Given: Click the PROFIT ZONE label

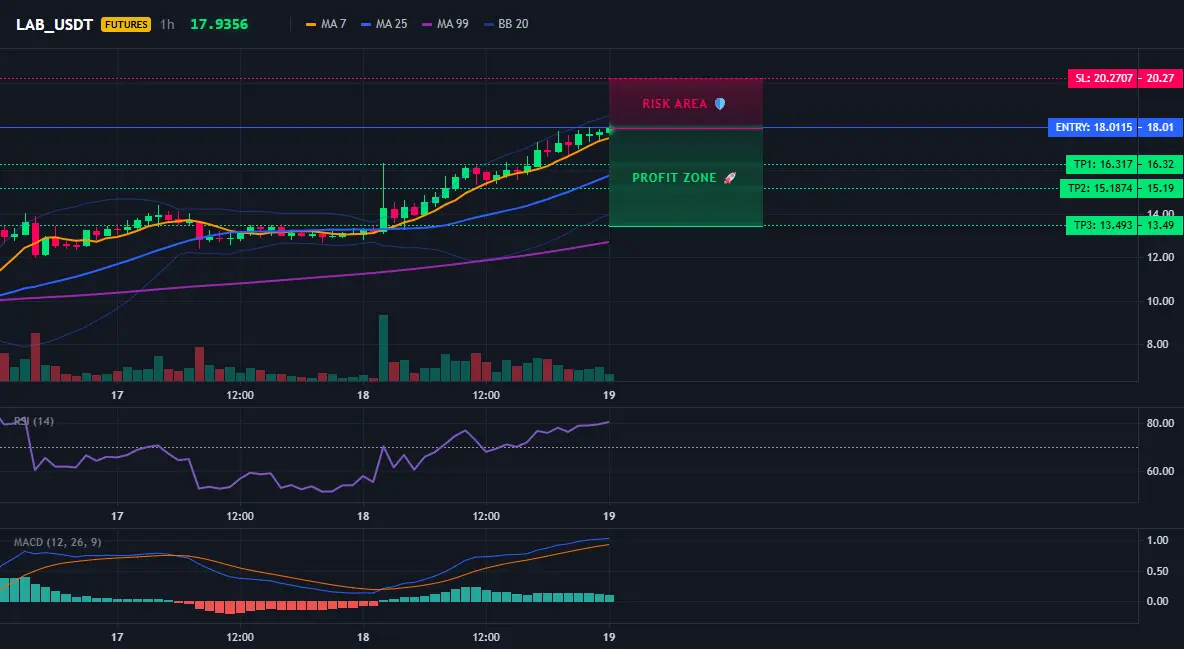Looking at the screenshot, I should click(674, 178).
